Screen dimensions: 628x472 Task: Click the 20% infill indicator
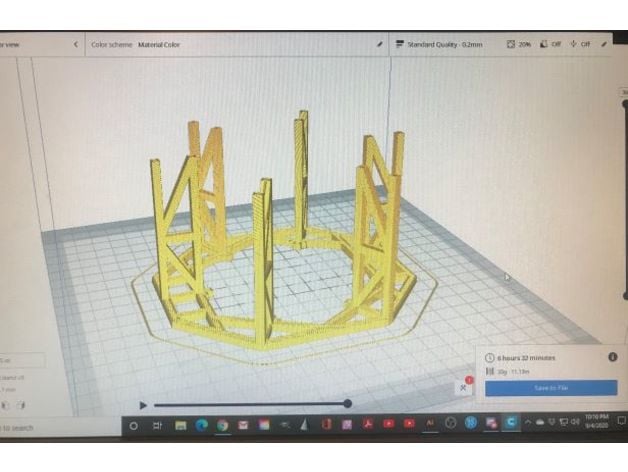click(x=519, y=44)
